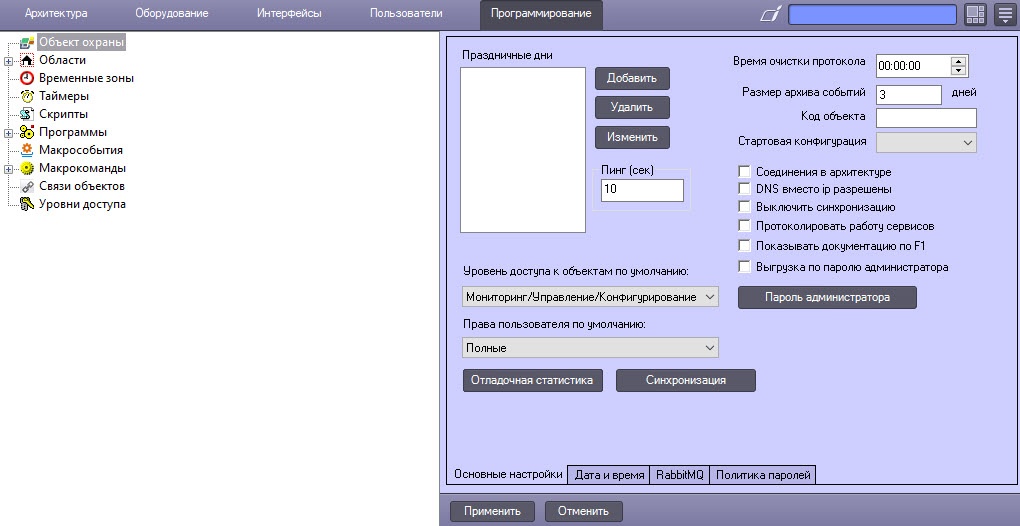1020x526 pixels.
Task: Open the grid layout icon at top right
Action: (975, 14)
